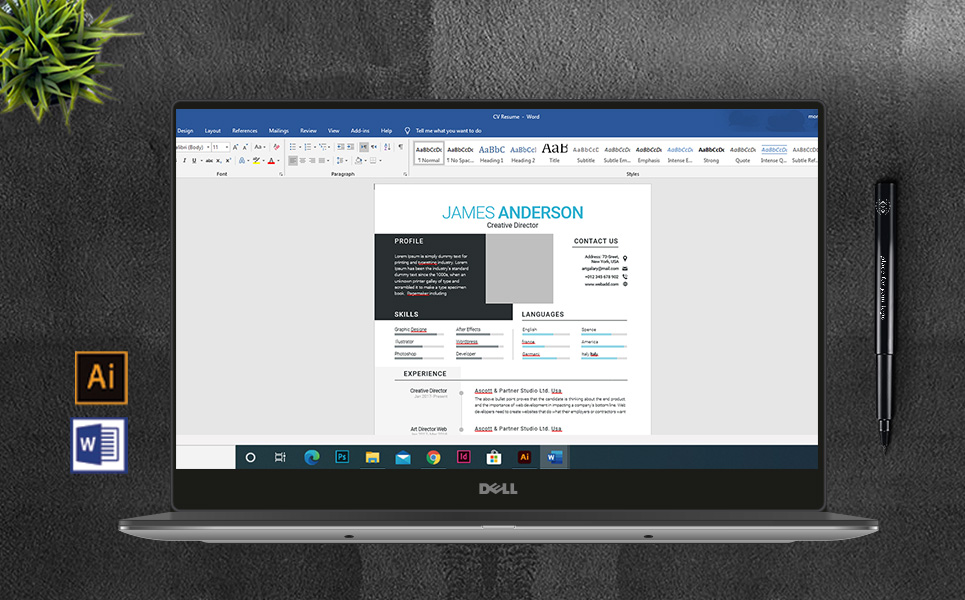965x600 pixels.
Task: Toggle Align Right paragraph alignment
Action: point(312,161)
